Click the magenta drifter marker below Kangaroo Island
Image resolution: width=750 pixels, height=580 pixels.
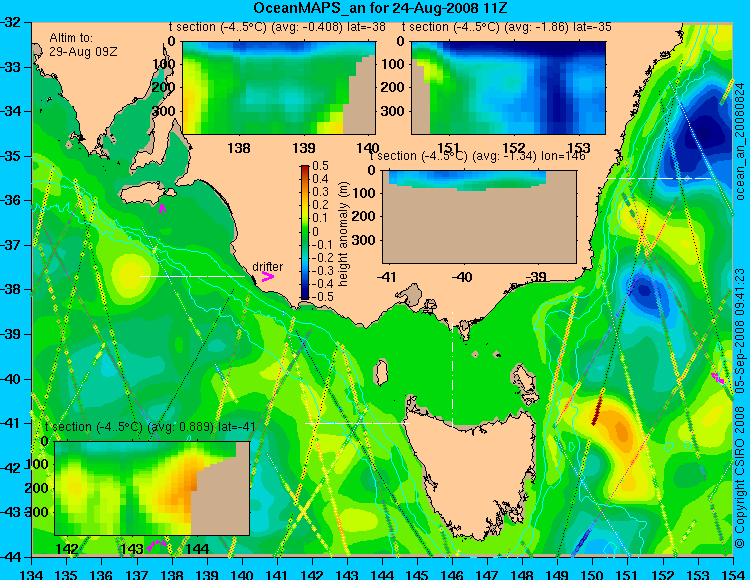click(x=163, y=208)
